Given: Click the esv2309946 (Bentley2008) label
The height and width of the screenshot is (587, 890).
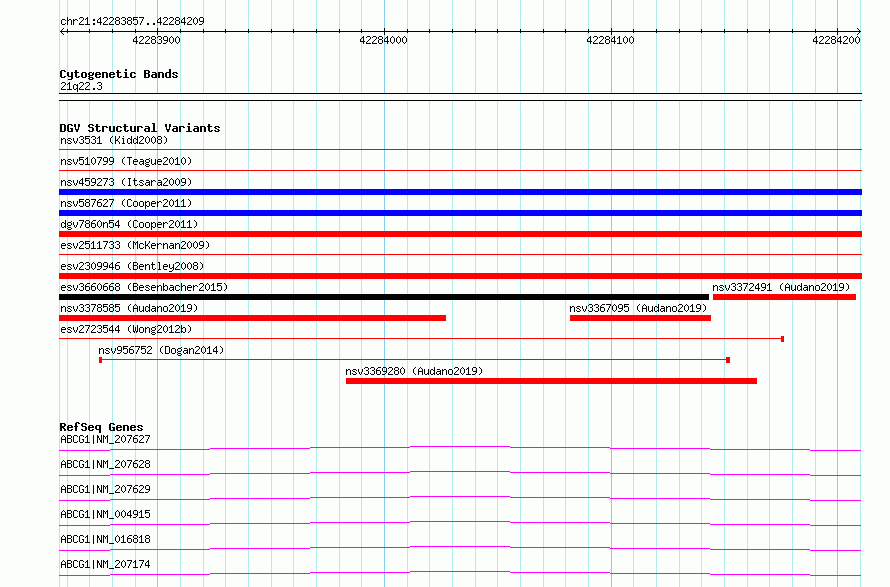Looking at the screenshot, I should click(x=132, y=266).
